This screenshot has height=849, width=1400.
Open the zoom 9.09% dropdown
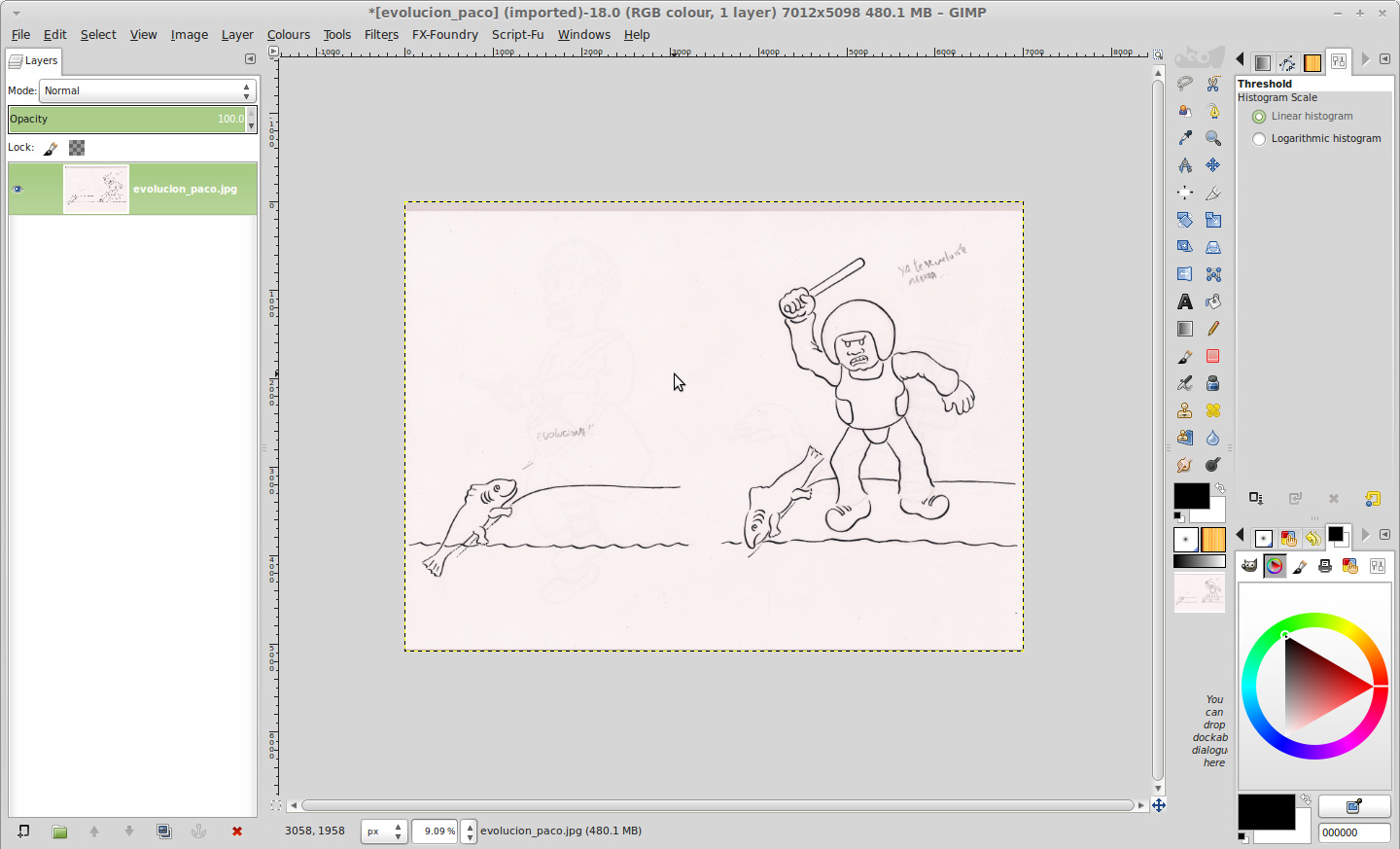[470, 831]
